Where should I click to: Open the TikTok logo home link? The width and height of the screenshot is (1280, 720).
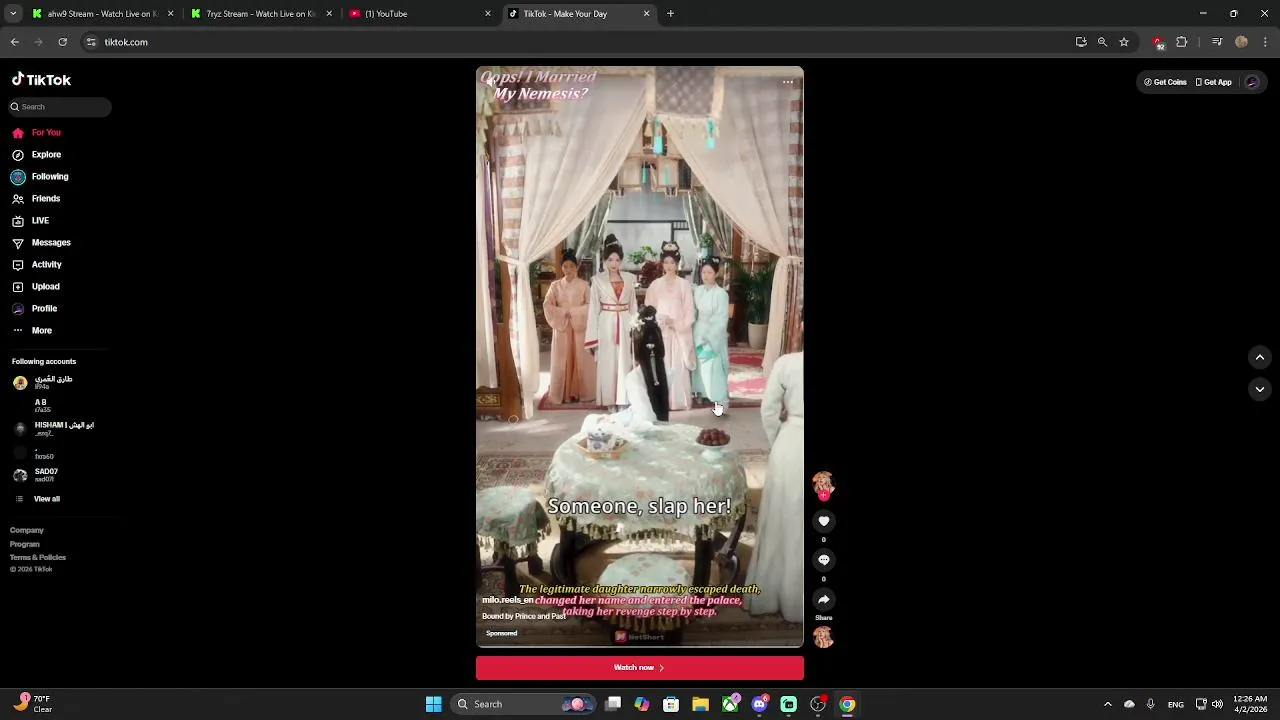[41, 80]
